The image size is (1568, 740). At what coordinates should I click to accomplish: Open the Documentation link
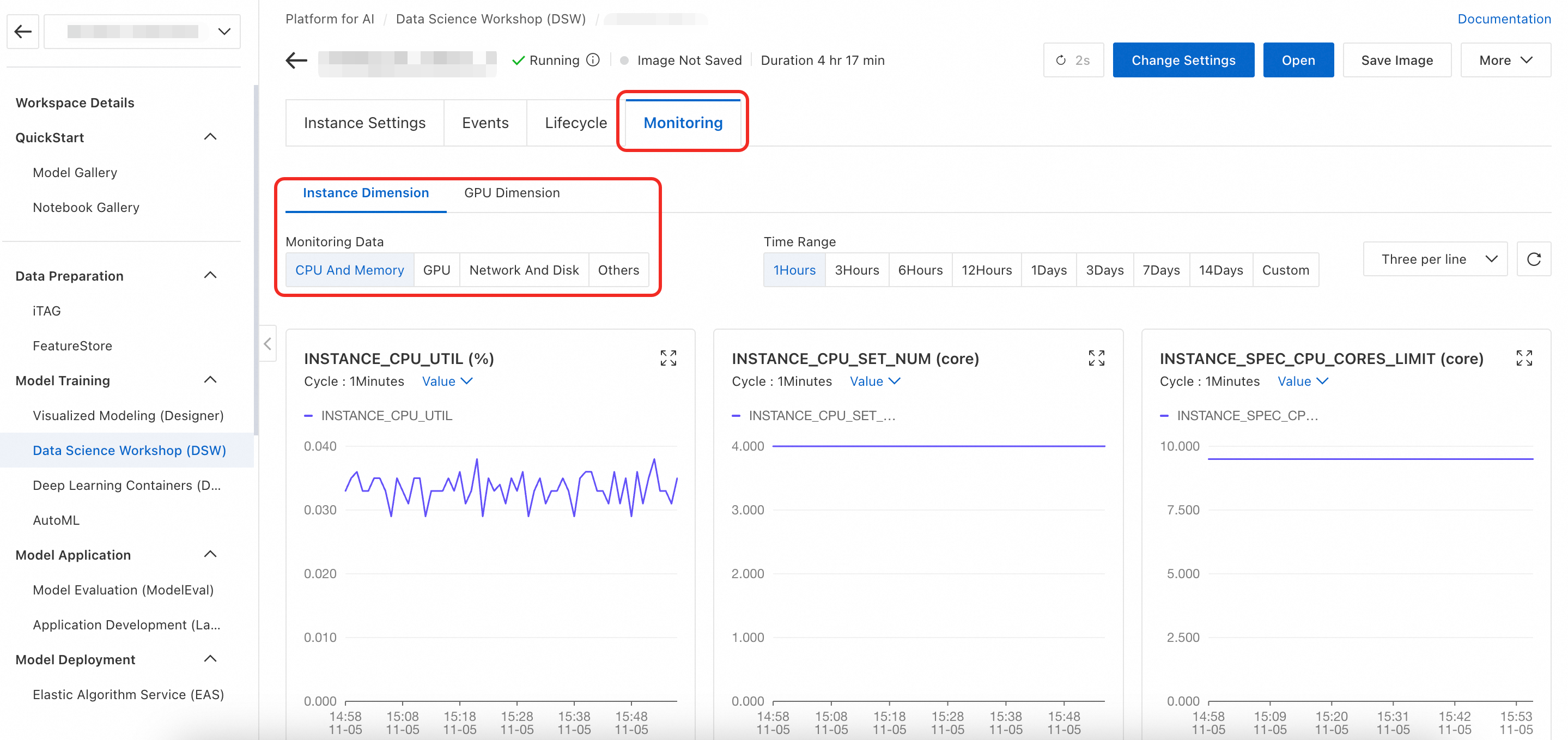click(1504, 19)
